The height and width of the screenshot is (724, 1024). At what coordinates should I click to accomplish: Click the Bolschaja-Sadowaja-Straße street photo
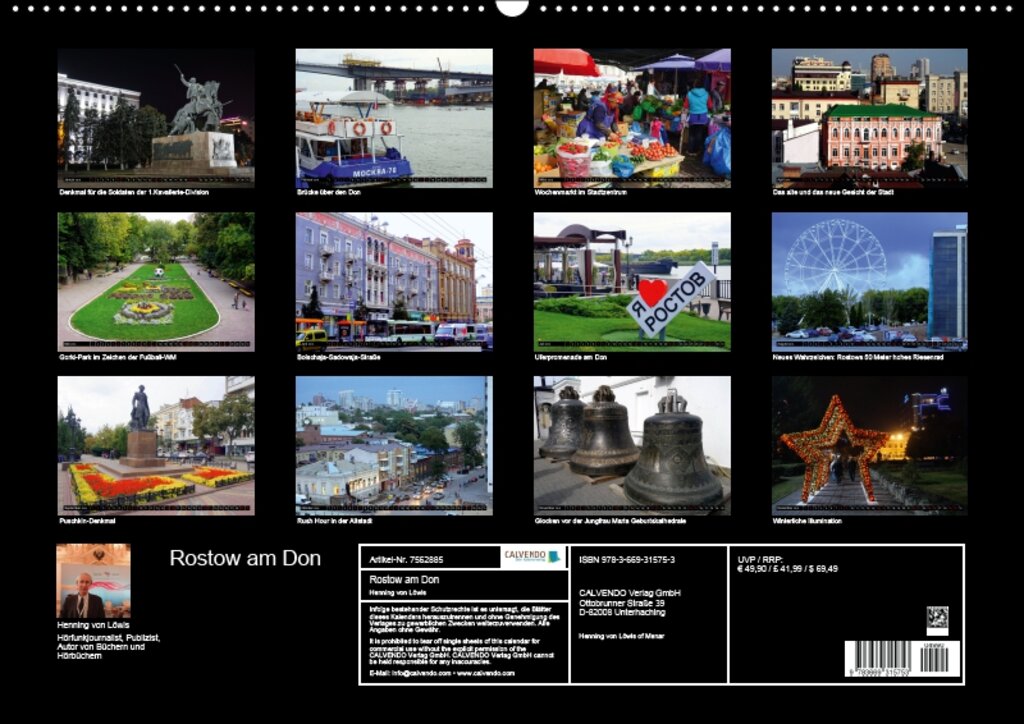coord(394,281)
